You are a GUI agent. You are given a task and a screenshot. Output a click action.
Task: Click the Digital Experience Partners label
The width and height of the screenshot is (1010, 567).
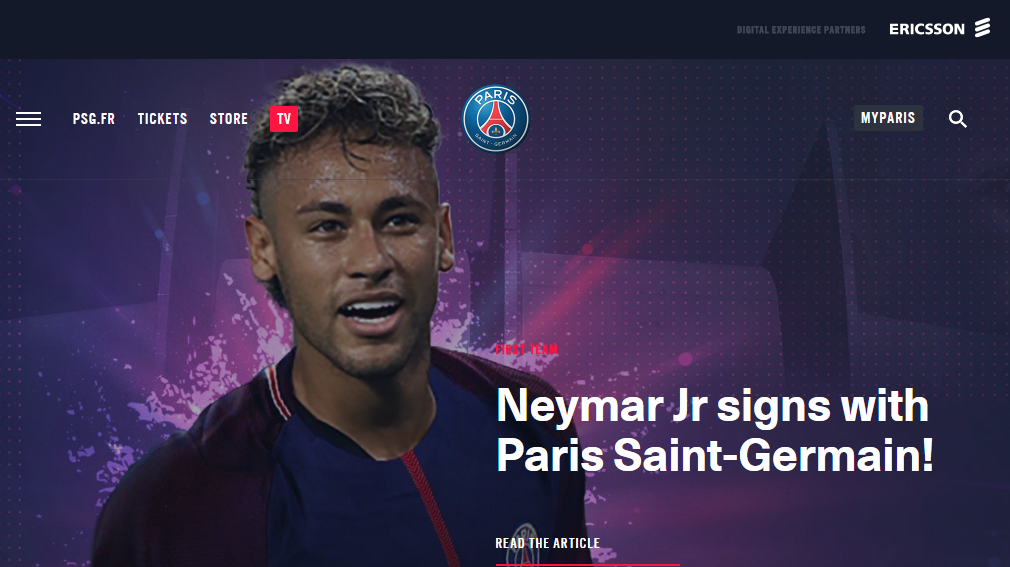801,30
